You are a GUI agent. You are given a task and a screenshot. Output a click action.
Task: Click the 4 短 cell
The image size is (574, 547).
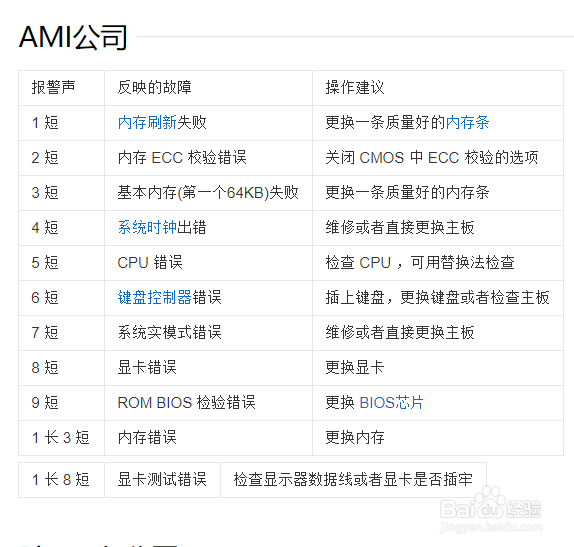coord(62,228)
